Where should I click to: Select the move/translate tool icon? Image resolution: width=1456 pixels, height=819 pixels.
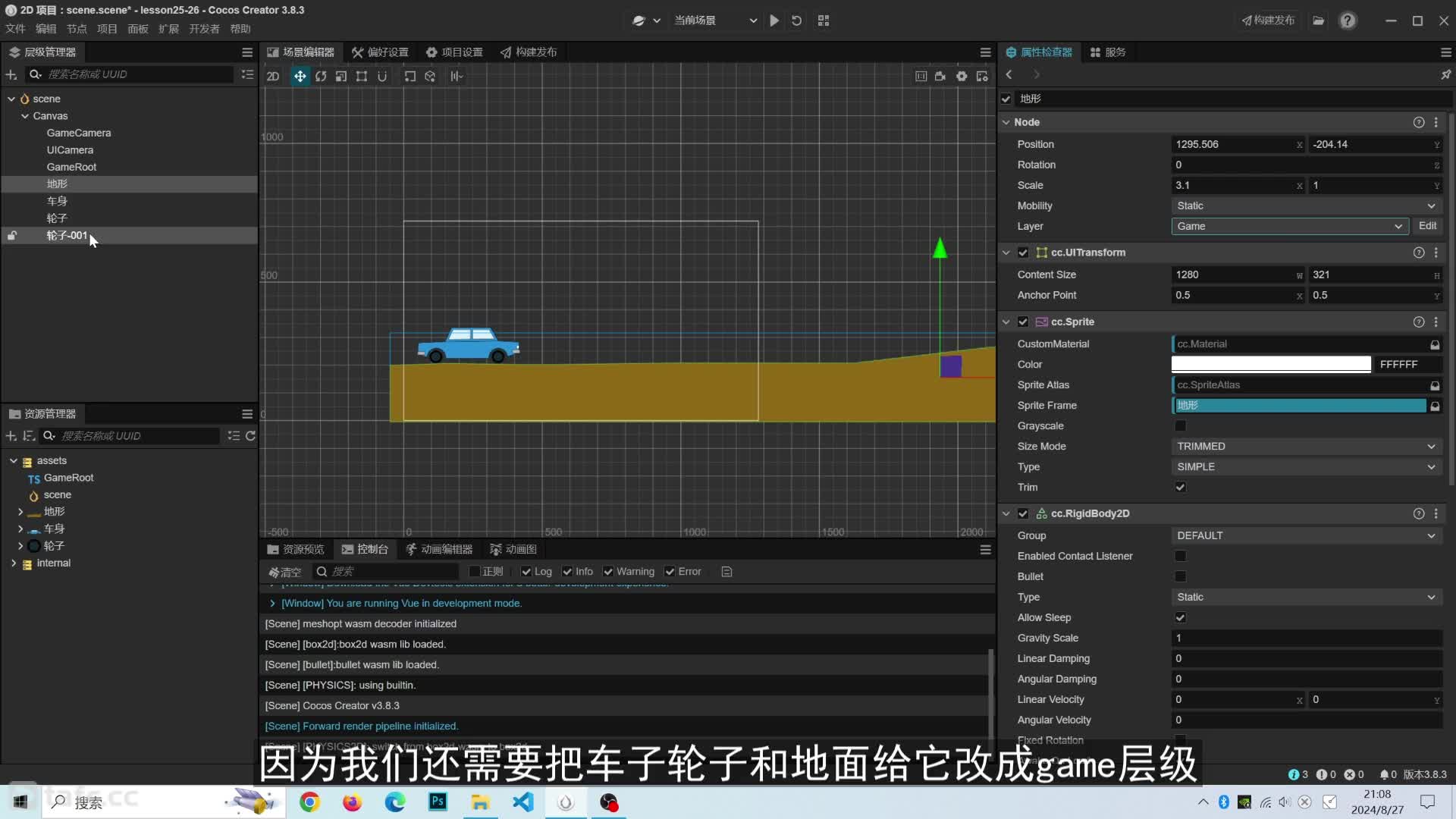pyautogui.click(x=300, y=75)
